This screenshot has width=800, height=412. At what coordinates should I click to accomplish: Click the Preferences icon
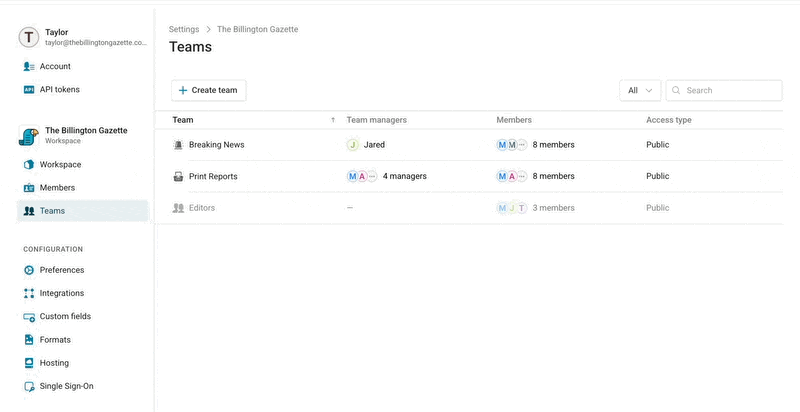point(29,270)
